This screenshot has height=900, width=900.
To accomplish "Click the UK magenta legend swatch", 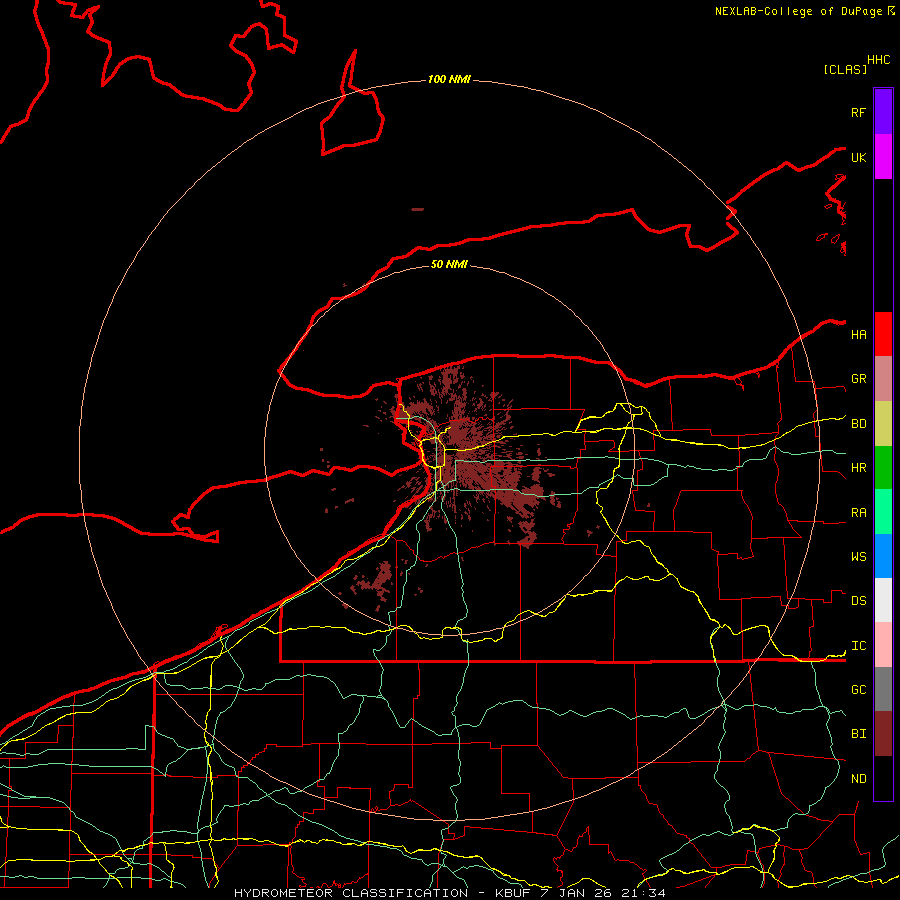I will (x=883, y=157).
